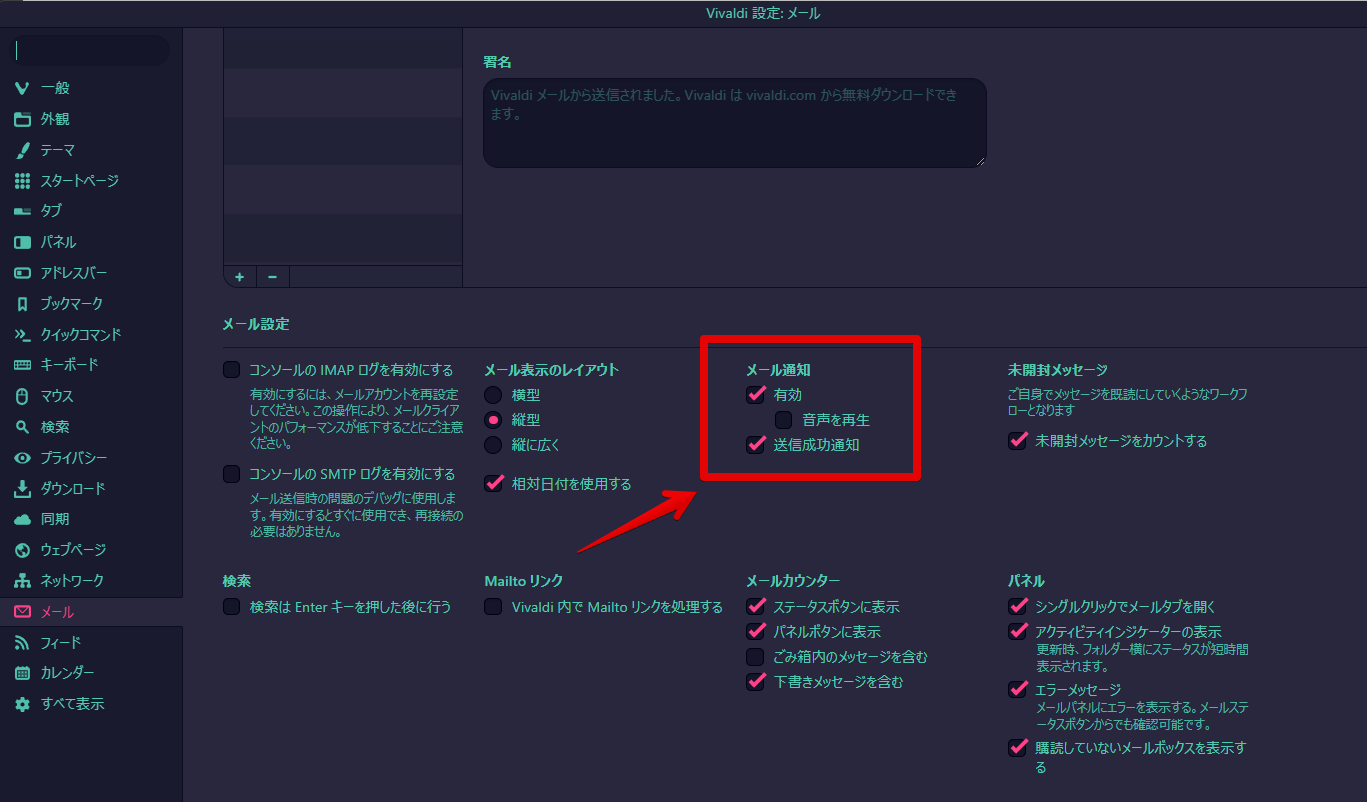Select すべて表示 in the settings sidebar
Screen dimensions: 1367x802
click(91, 704)
